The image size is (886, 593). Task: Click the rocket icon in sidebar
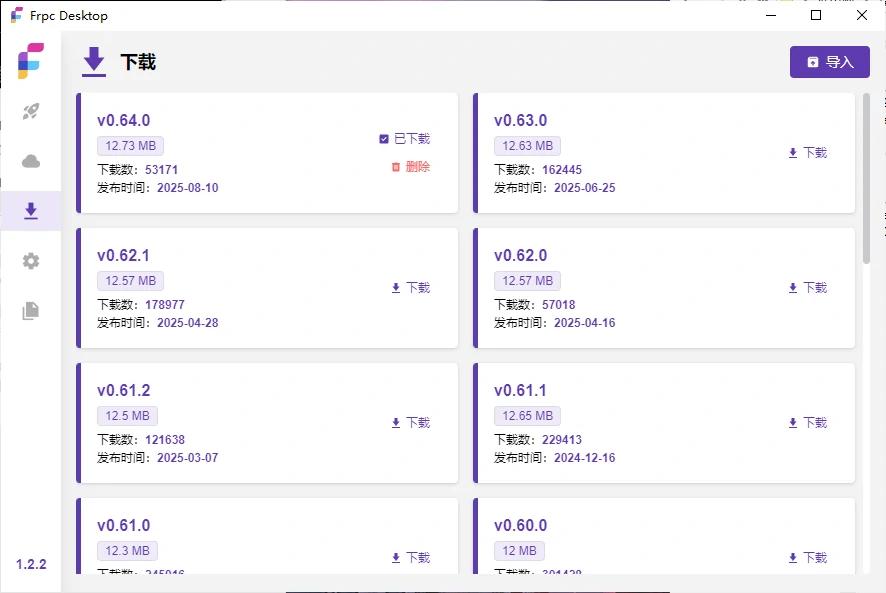(x=31, y=112)
